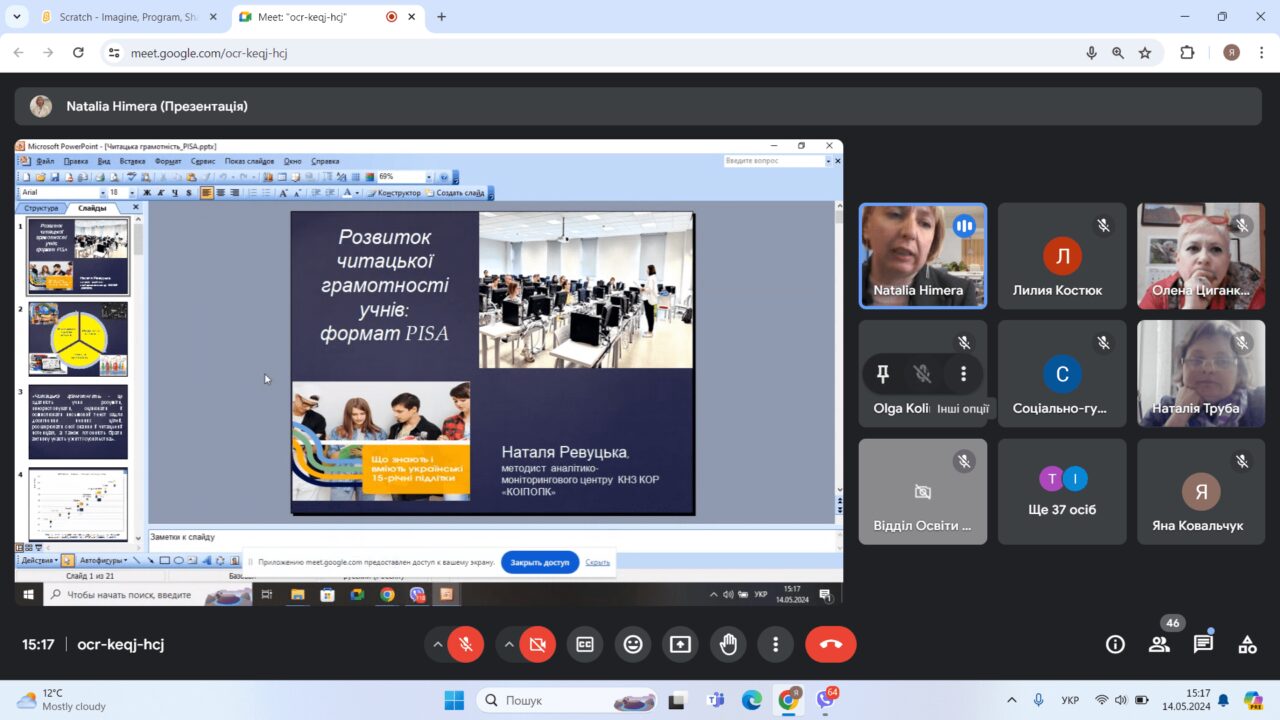The height and width of the screenshot is (720, 1280).
Task: Open Meet activities panel
Action: click(x=1247, y=645)
